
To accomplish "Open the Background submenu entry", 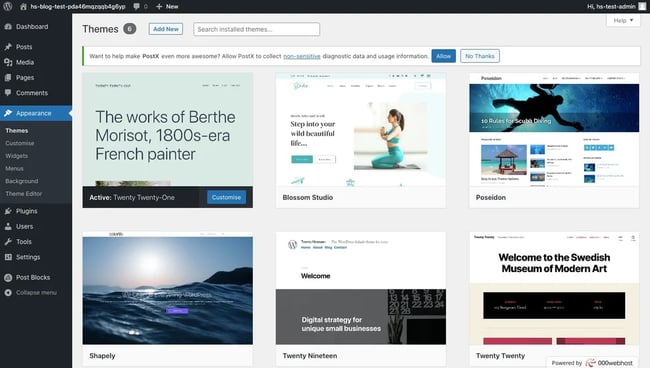I will 22,181.
